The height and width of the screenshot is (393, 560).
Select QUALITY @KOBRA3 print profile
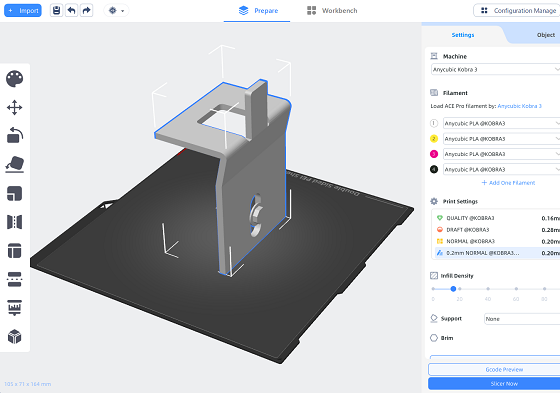[498, 218]
